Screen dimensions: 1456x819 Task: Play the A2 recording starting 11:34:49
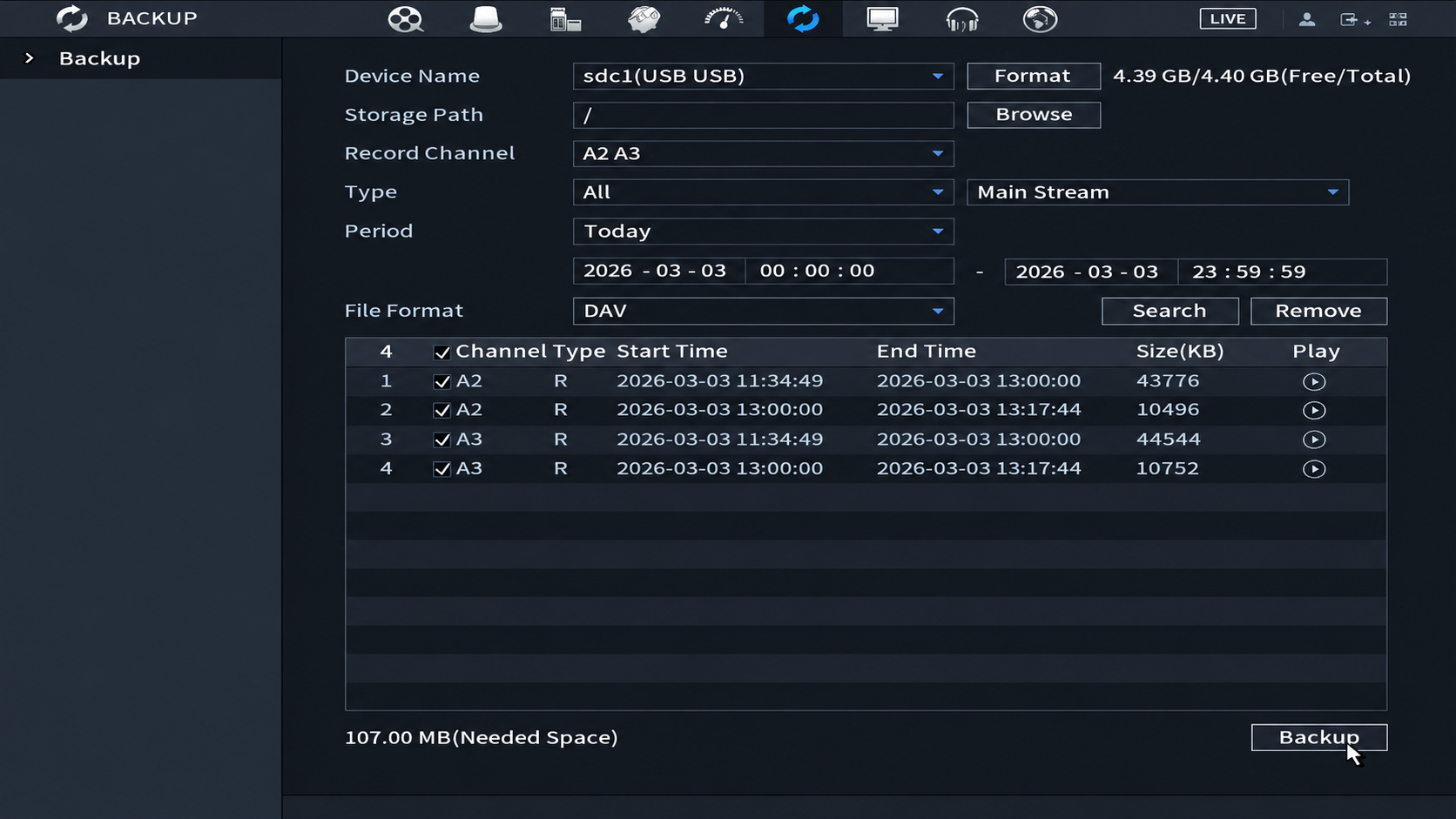coord(1314,381)
